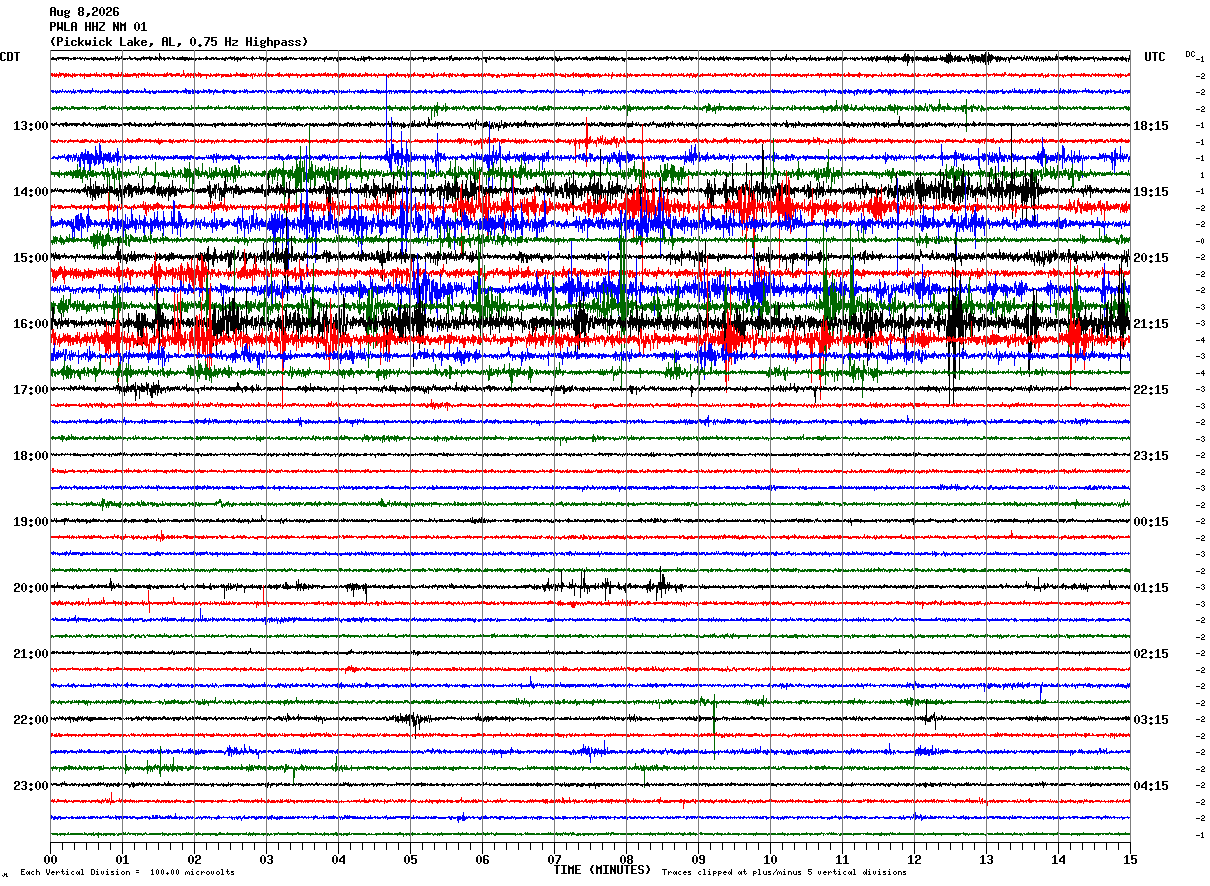Click the 00 minute axis tick label
Screen dimensions: 1210x886
pyautogui.click(x=50, y=860)
